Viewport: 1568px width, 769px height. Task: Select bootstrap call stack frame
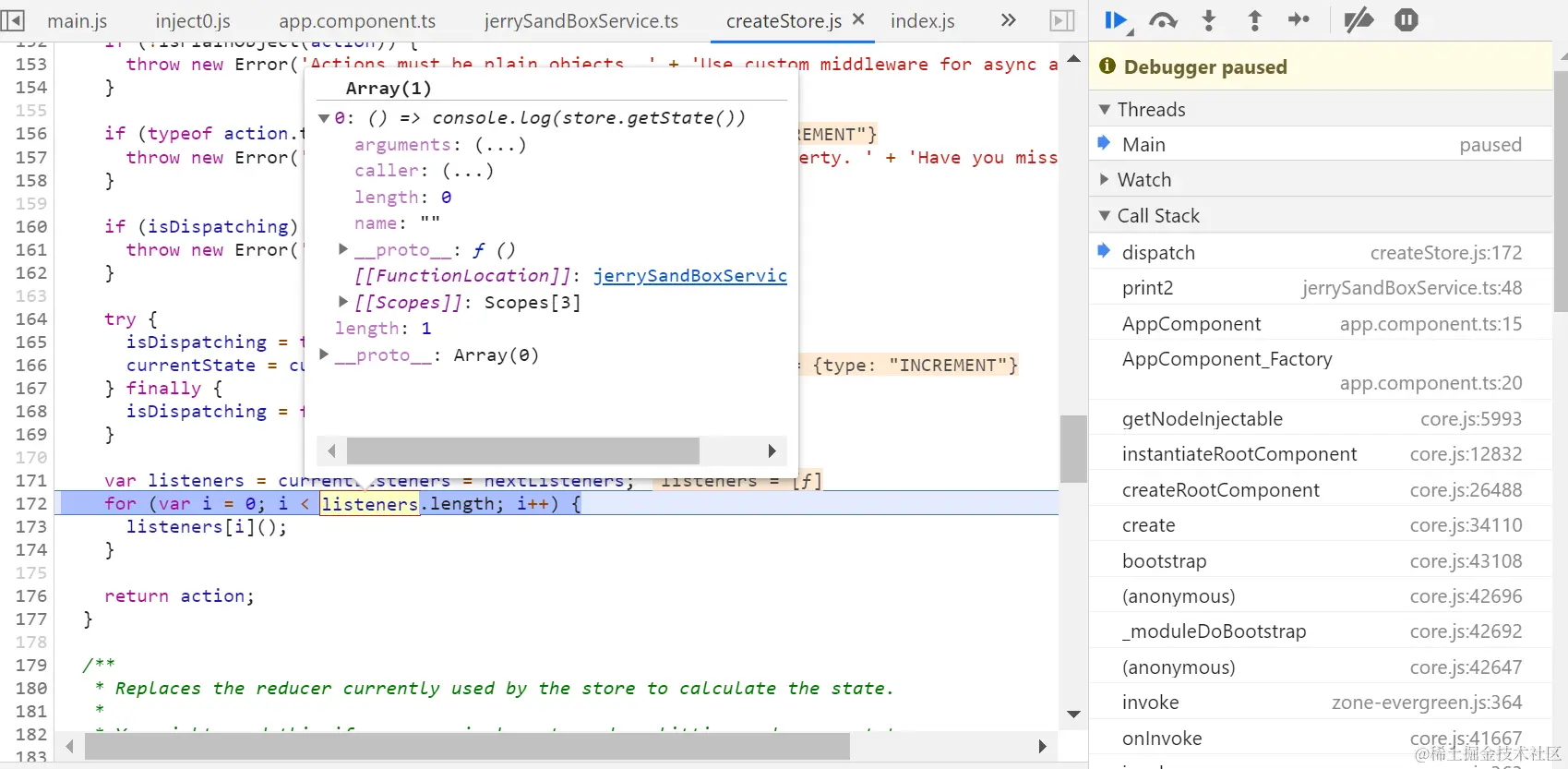coord(1321,561)
